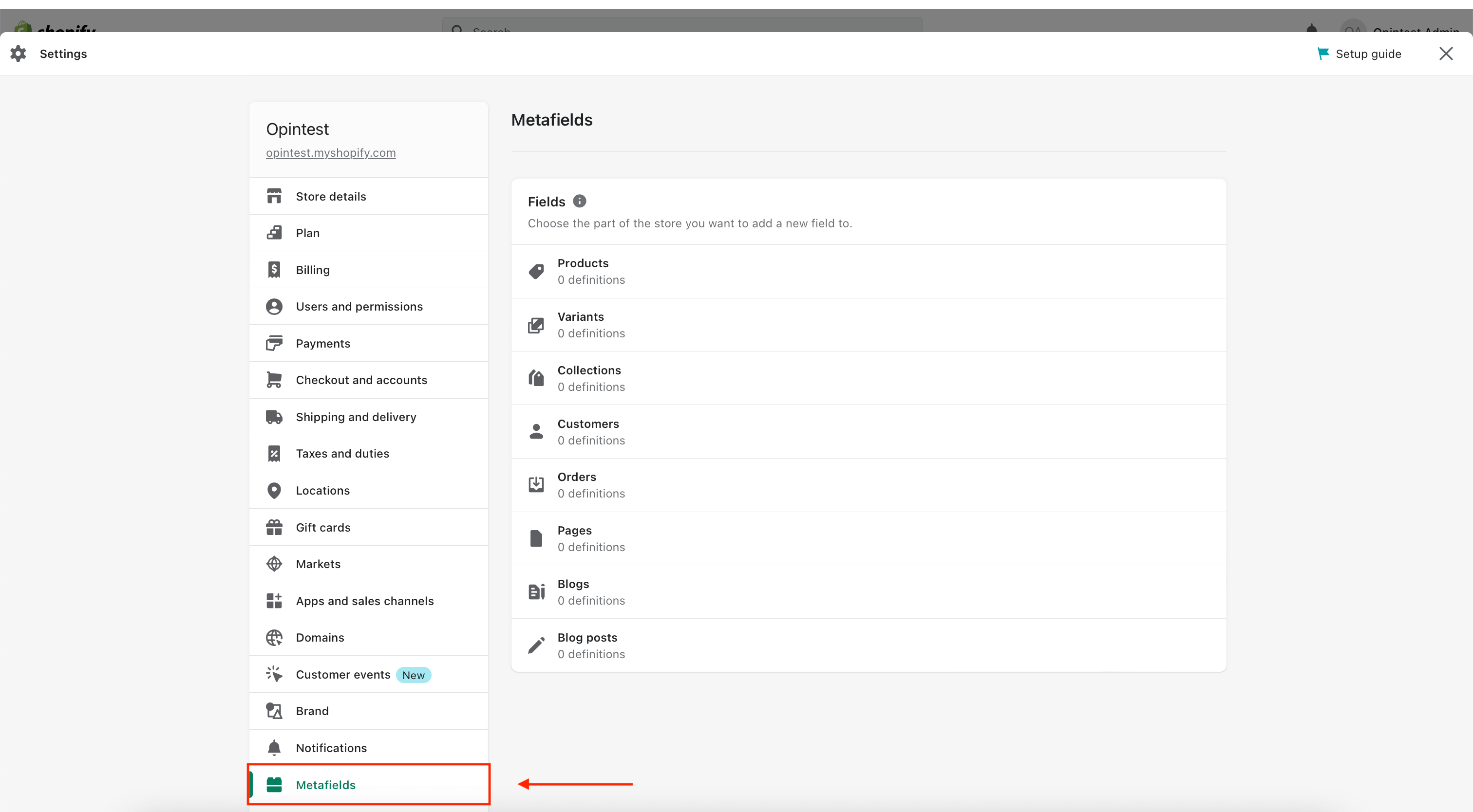Select Domains in the sidebar

[x=368, y=637]
